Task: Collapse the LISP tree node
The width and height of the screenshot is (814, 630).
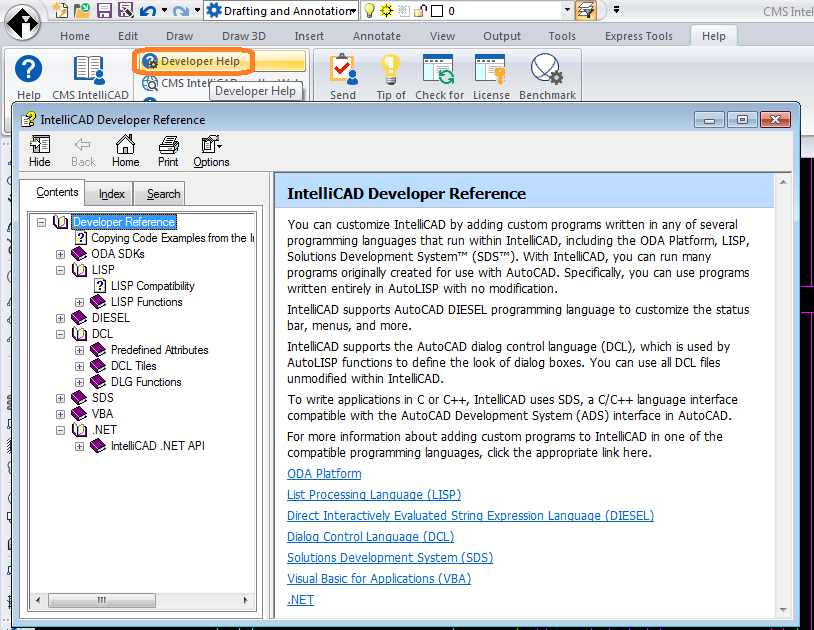Action: (x=61, y=270)
